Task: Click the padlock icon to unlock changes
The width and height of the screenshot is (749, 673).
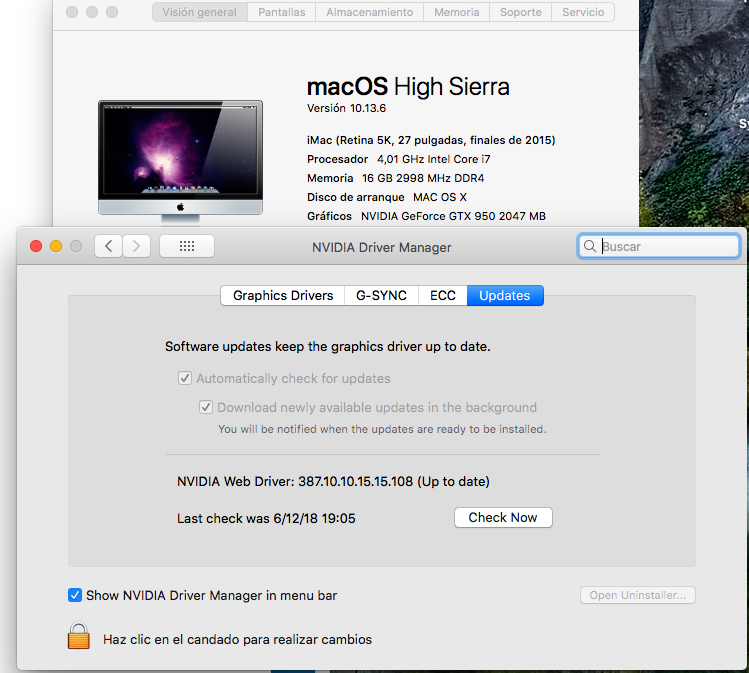Action: 79,636
